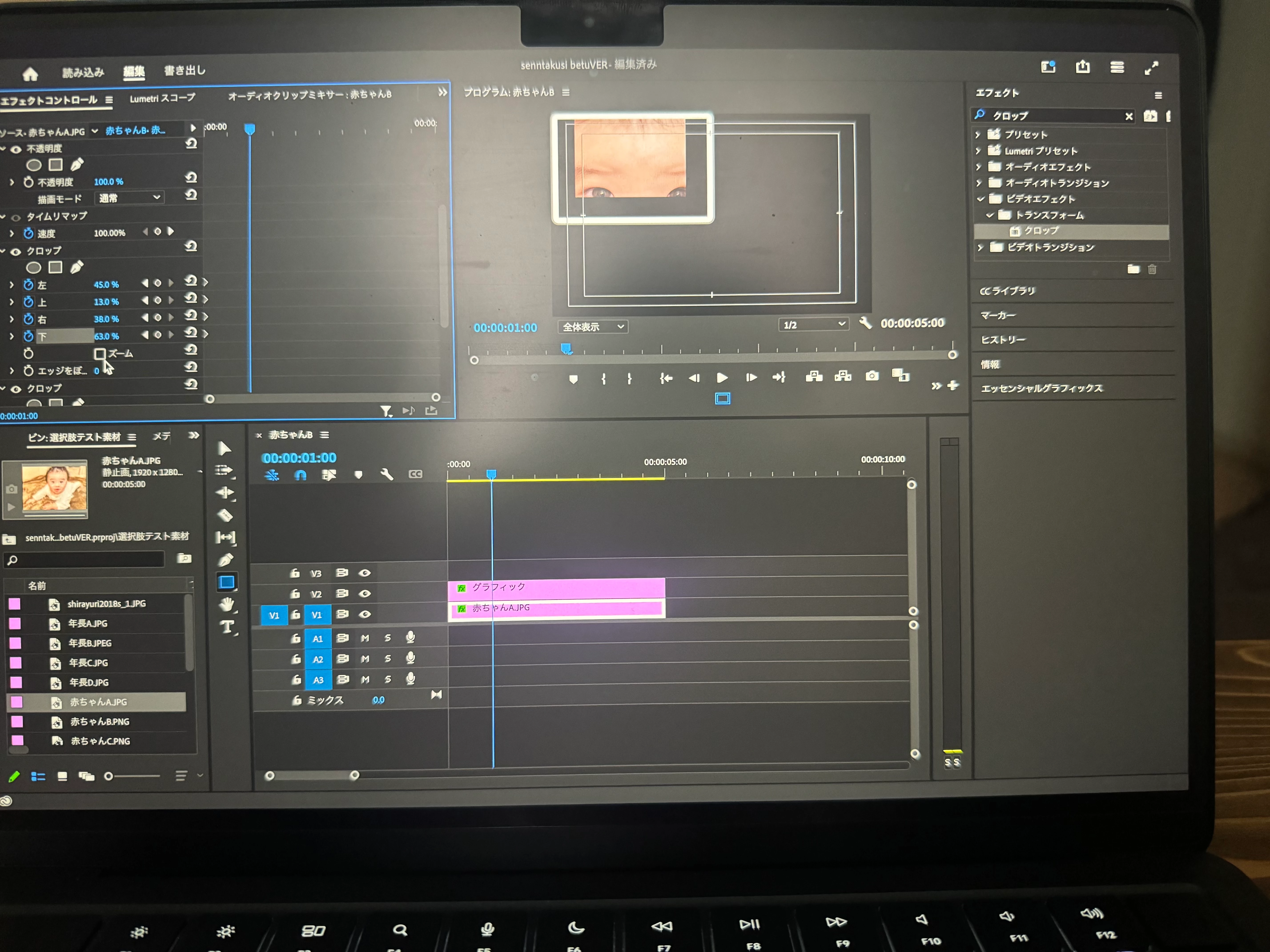Enable the Zoom checkbox under Crop

99,354
